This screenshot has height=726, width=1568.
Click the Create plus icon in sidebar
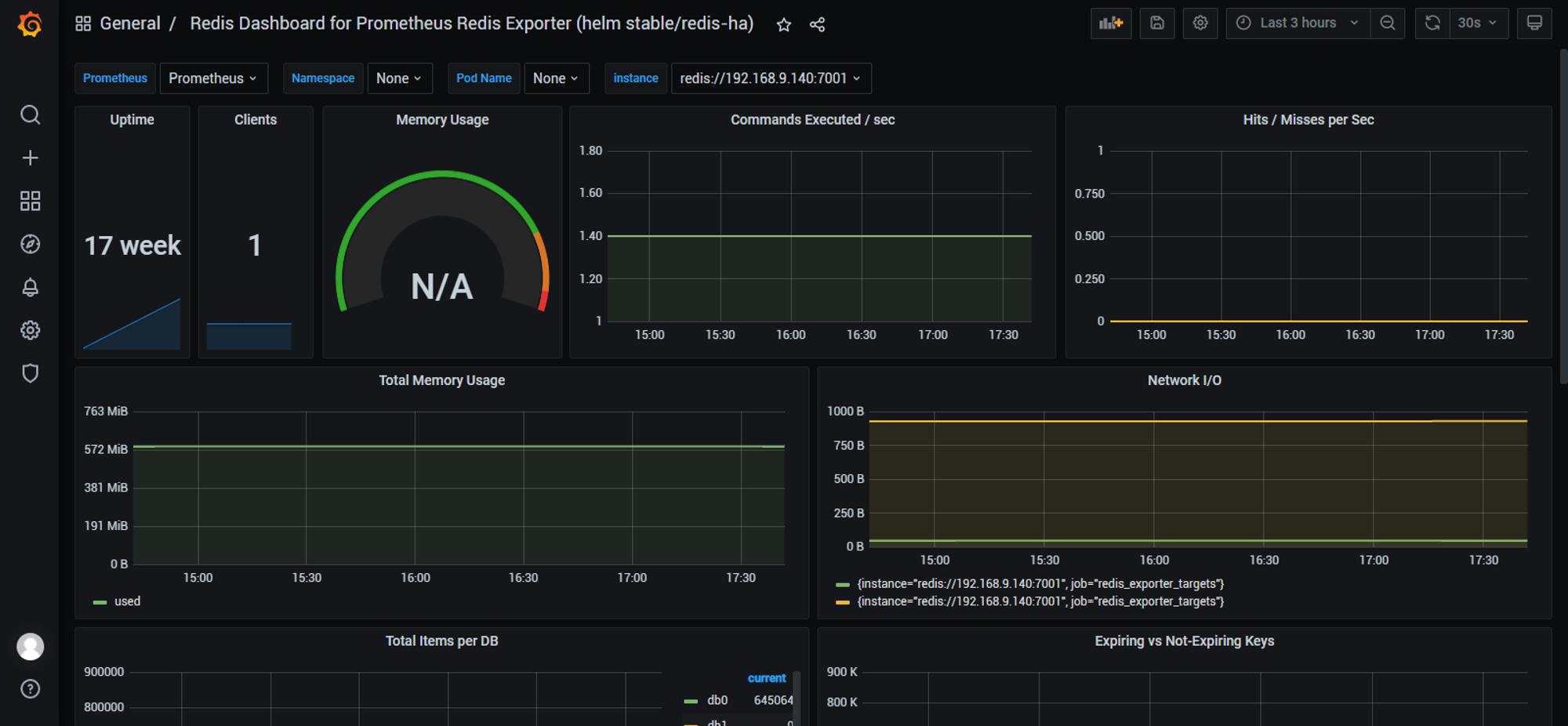coord(30,158)
